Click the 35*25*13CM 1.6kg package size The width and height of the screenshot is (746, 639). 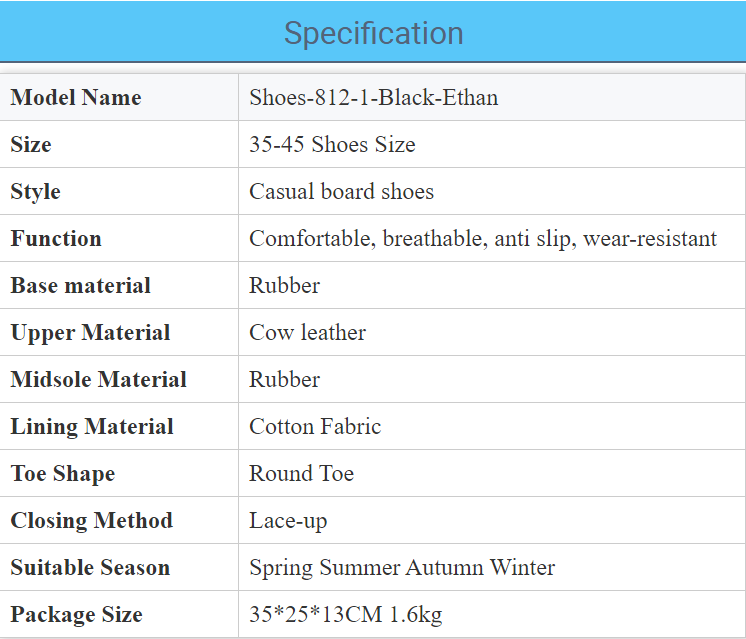[x=346, y=614]
